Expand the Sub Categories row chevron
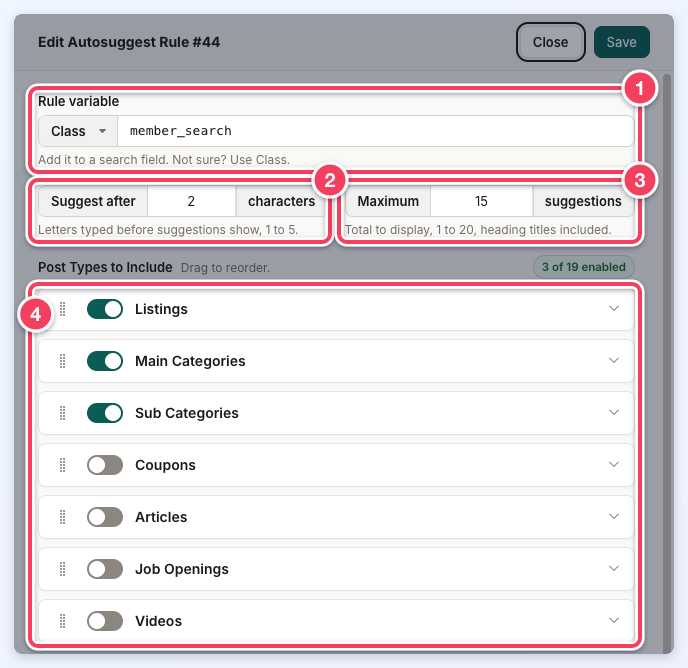 (614, 413)
